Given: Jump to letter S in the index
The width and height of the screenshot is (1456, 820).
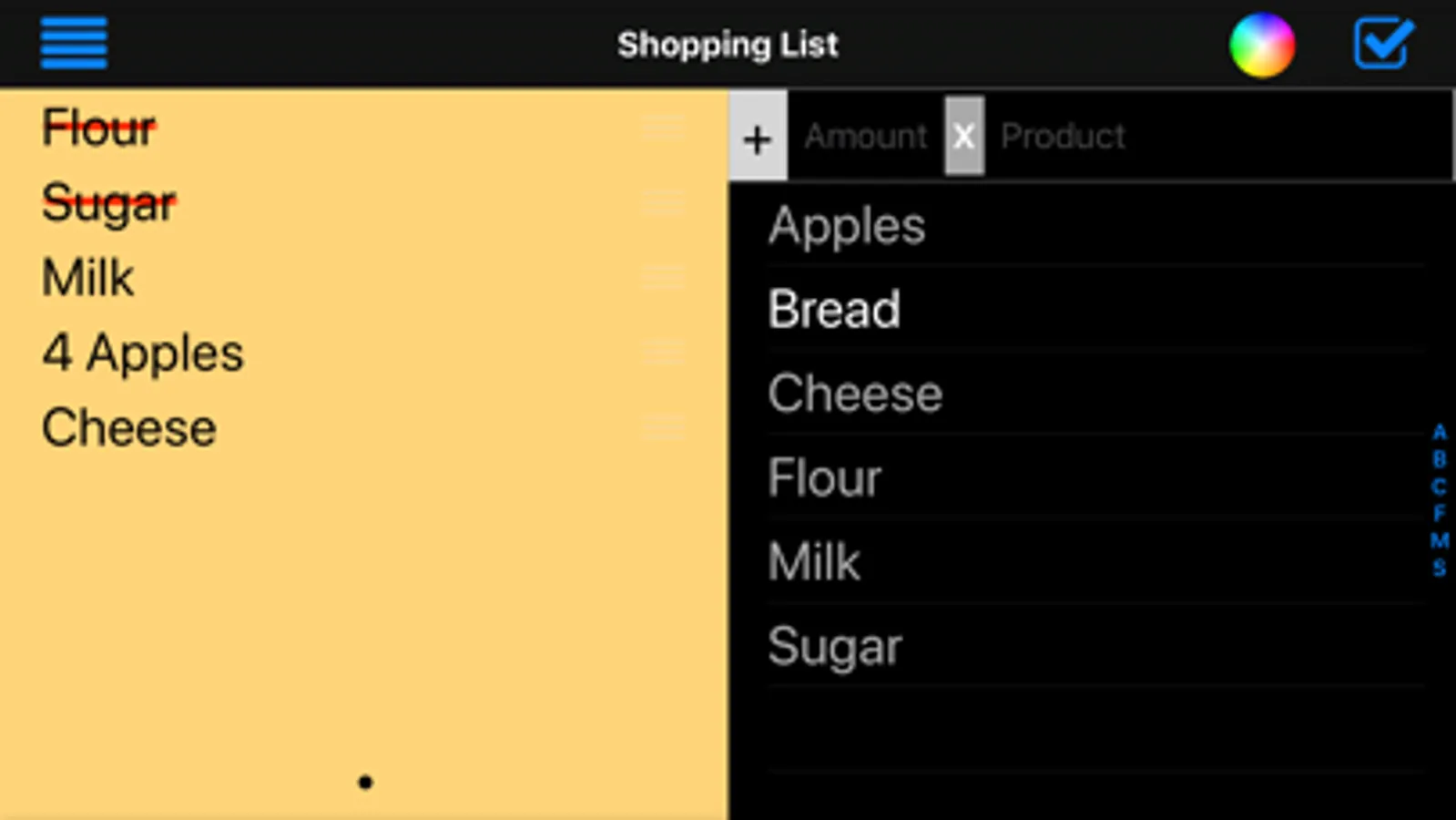Looking at the screenshot, I should pyautogui.click(x=1439, y=568).
